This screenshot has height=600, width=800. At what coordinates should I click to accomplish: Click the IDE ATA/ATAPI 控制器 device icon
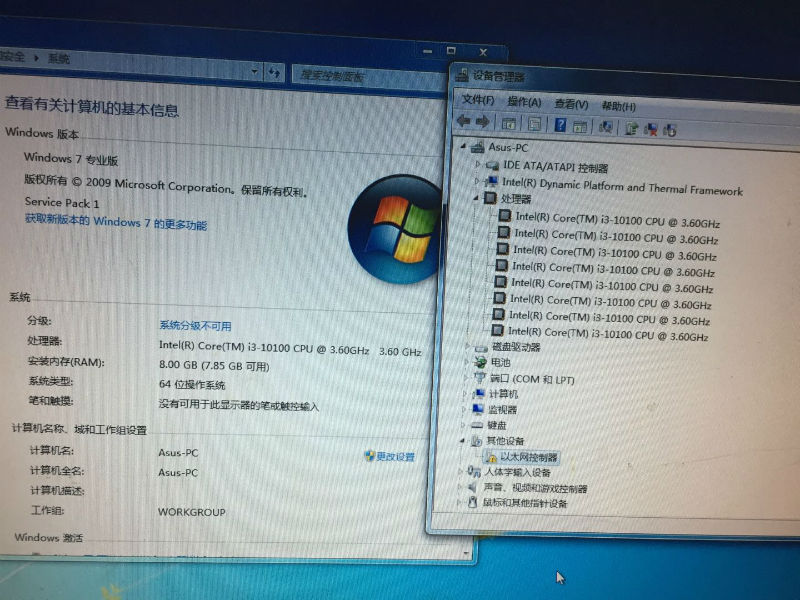click(492, 165)
